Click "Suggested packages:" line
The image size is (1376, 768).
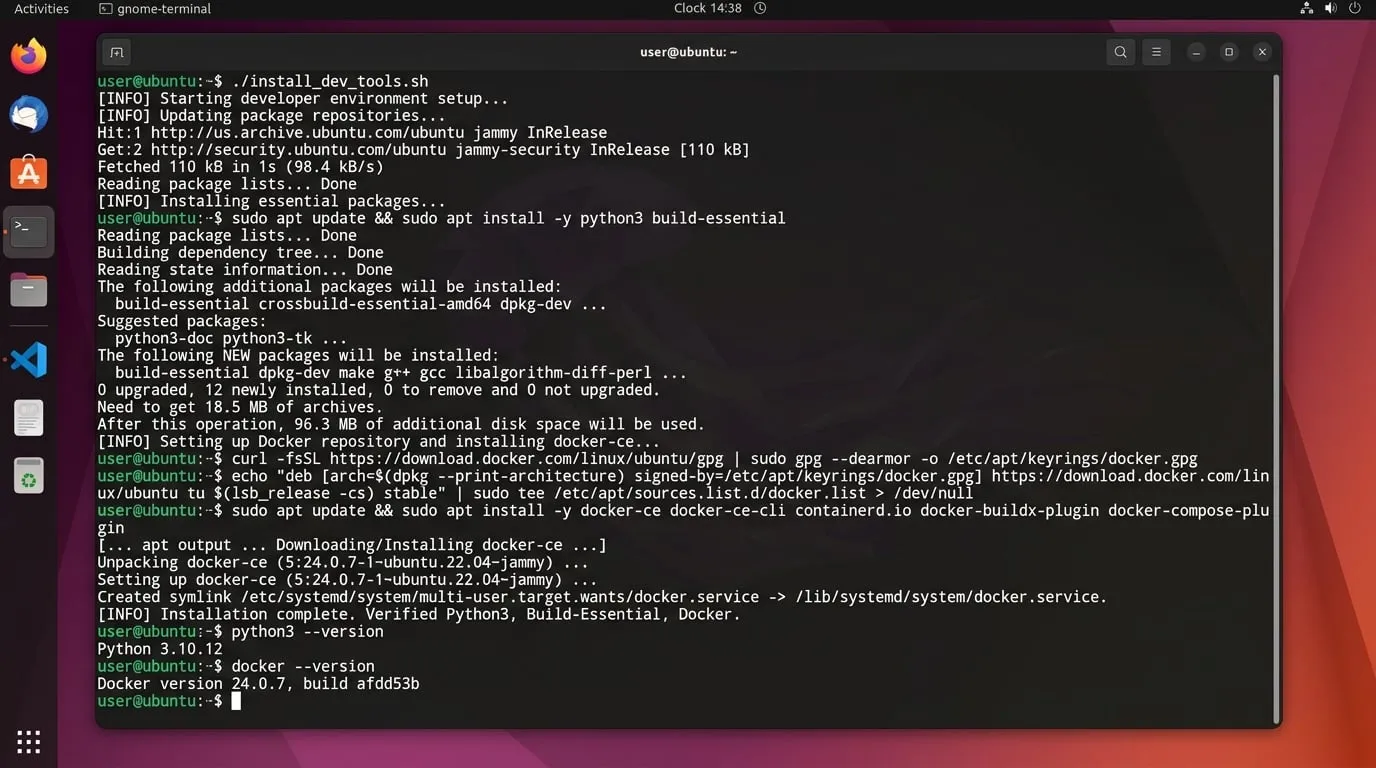182,321
